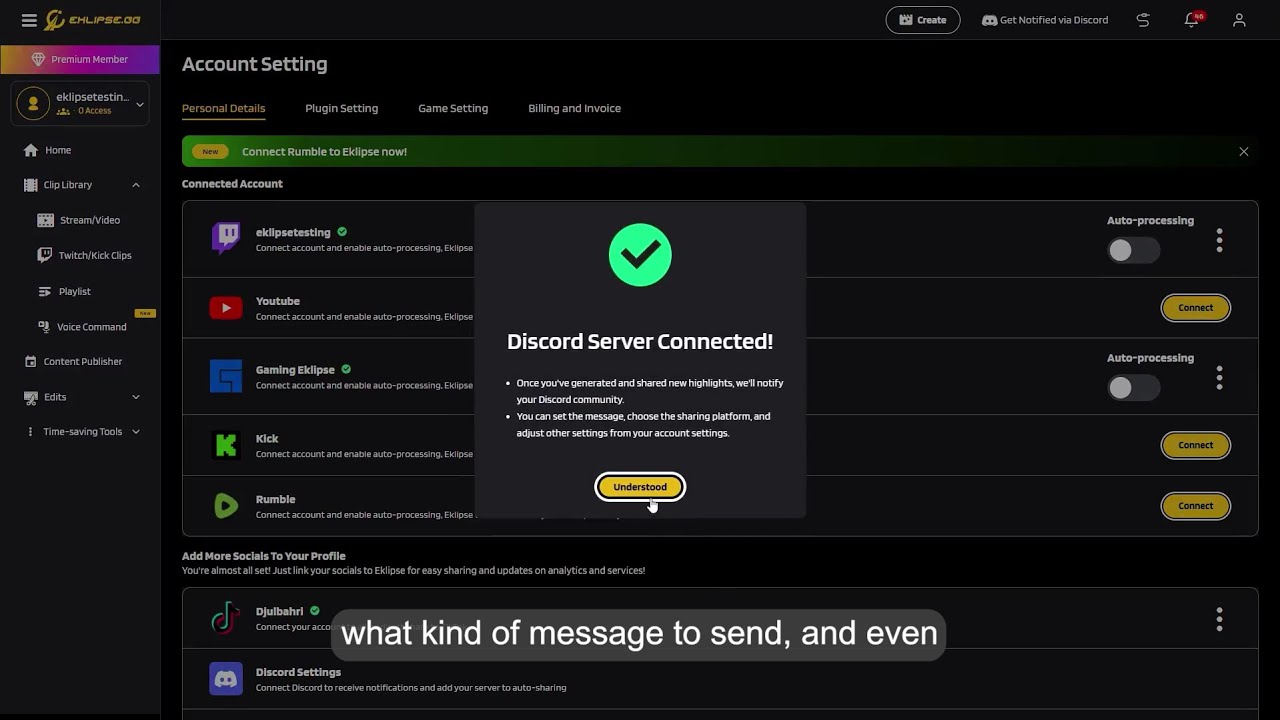1280x720 pixels.
Task: Toggle Auto-processing for Gaming Eklipse
Action: [x=1134, y=388]
